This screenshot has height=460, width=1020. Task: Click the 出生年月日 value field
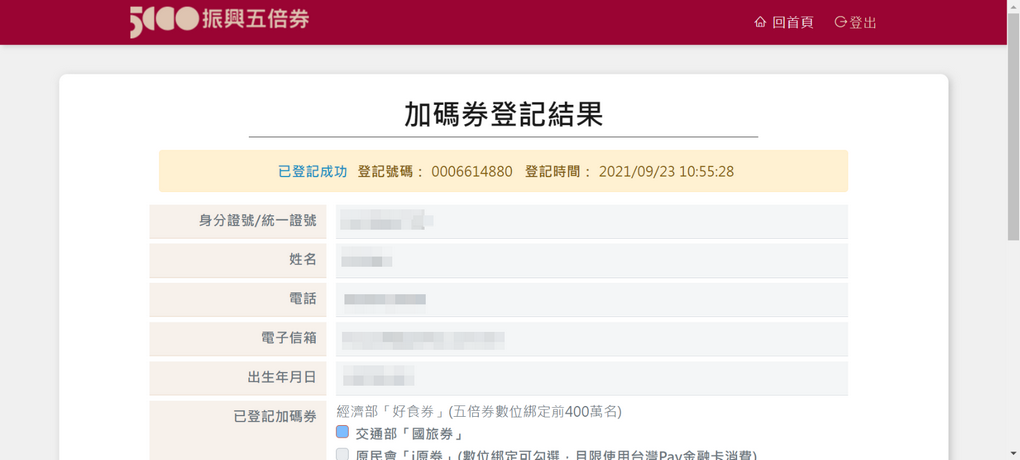(x=591, y=378)
